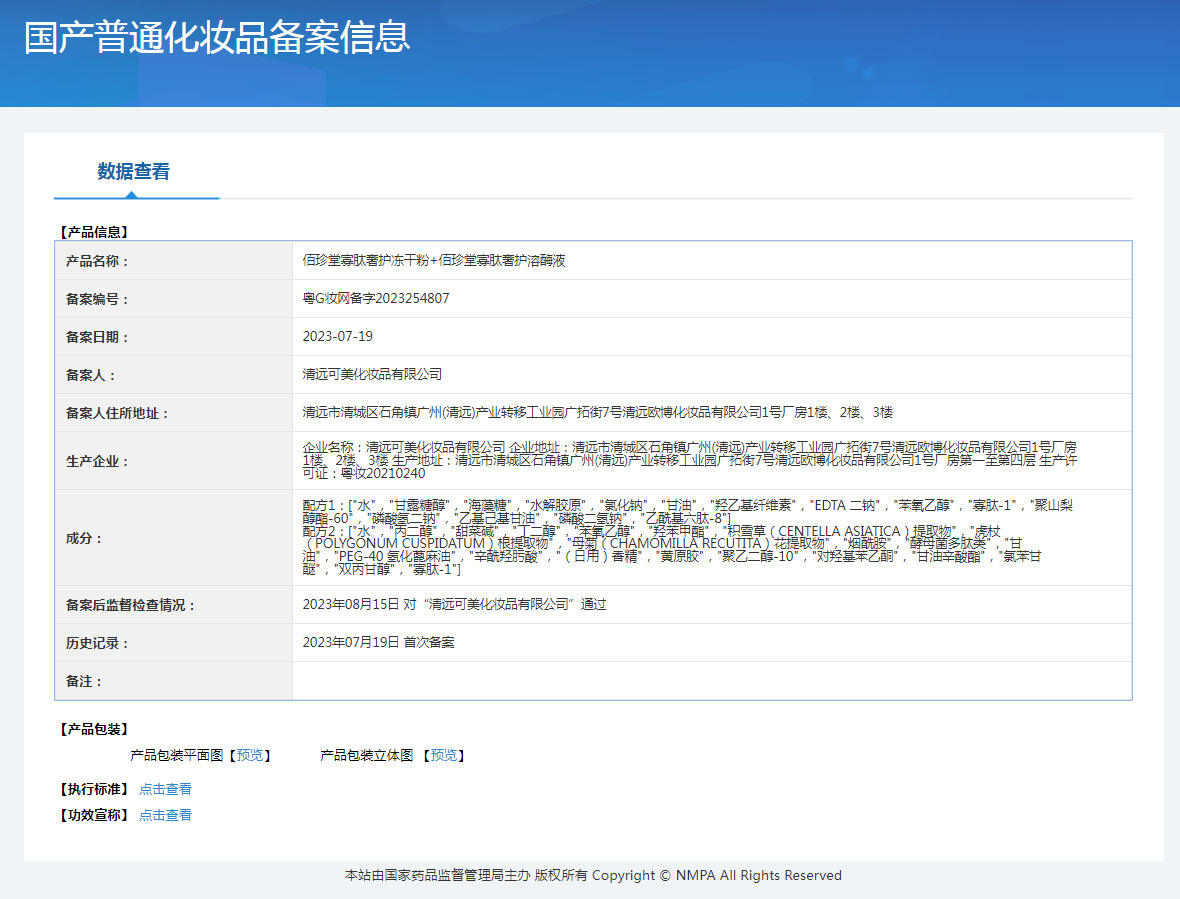Click the filing number 粤G妆网备字2023254807

point(376,298)
